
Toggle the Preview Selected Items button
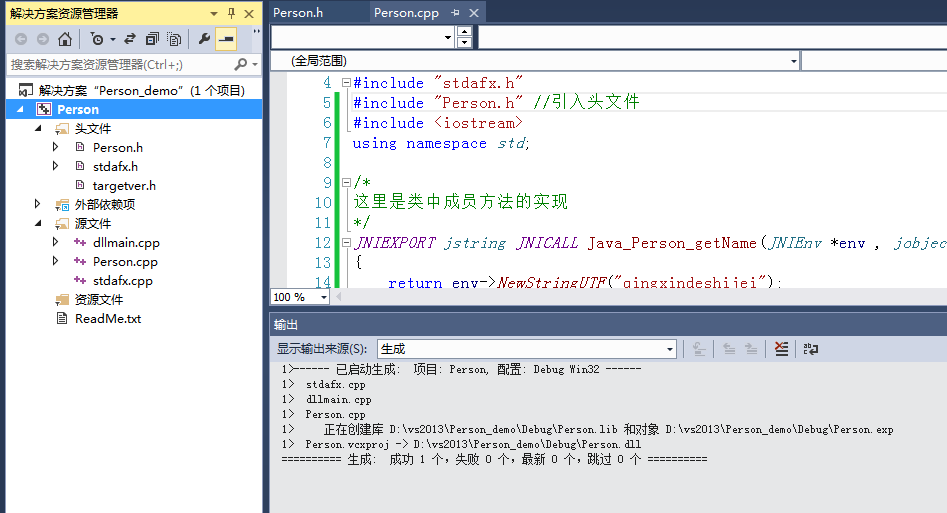[226, 39]
